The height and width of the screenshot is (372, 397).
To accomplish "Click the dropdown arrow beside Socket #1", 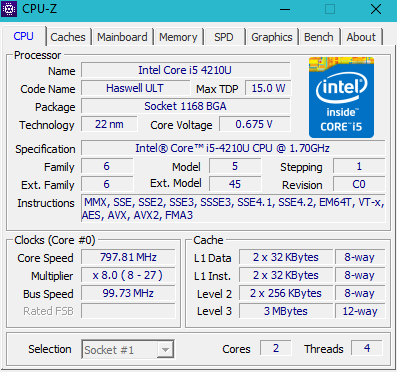I will (x=165, y=350).
